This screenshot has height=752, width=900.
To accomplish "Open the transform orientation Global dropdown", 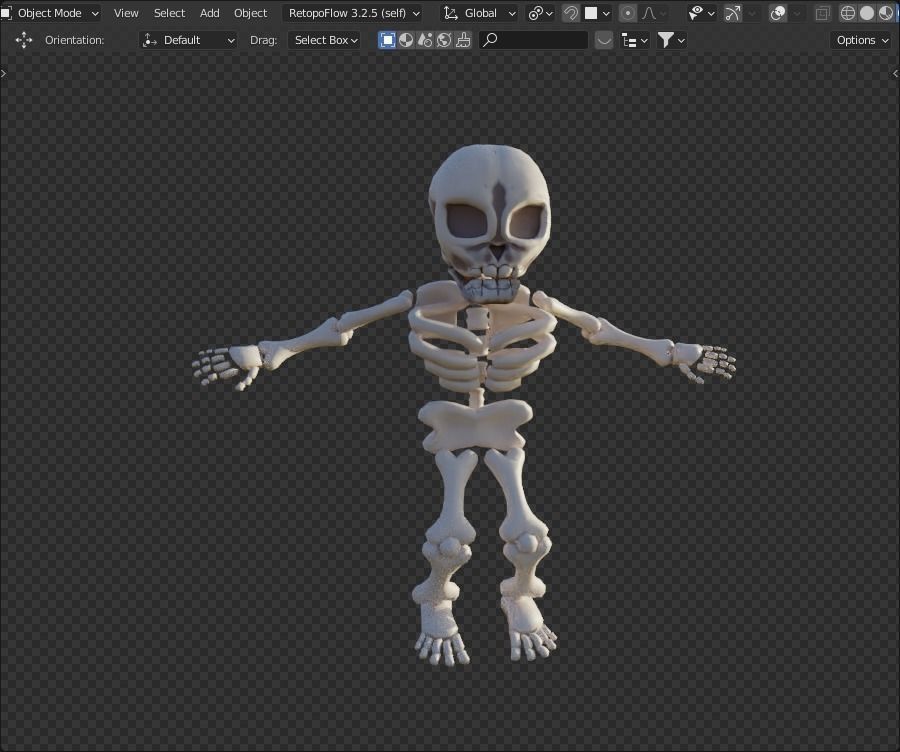I will click(480, 13).
